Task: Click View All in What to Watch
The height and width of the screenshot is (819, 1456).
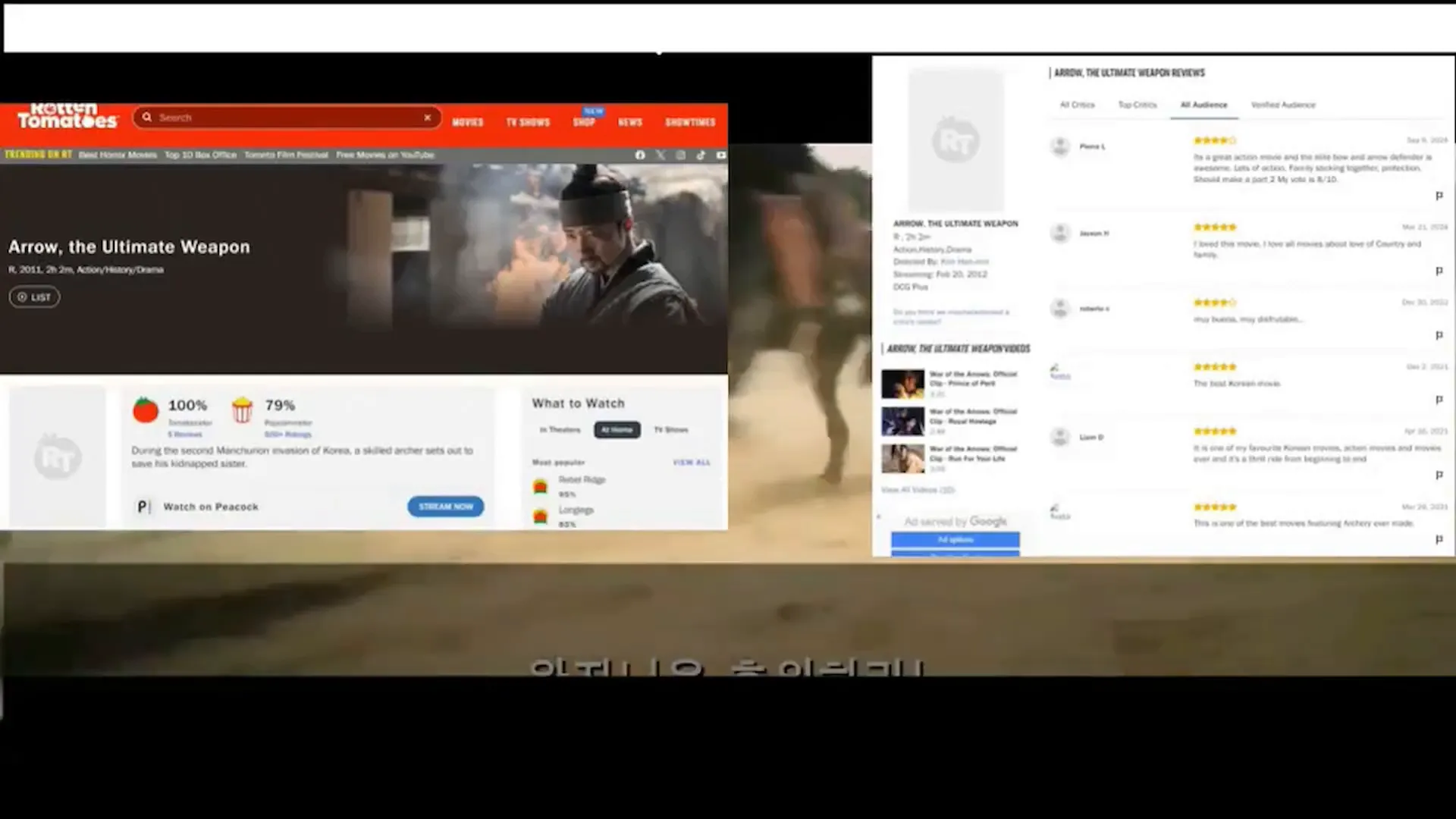Action: pyautogui.click(x=692, y=462)
